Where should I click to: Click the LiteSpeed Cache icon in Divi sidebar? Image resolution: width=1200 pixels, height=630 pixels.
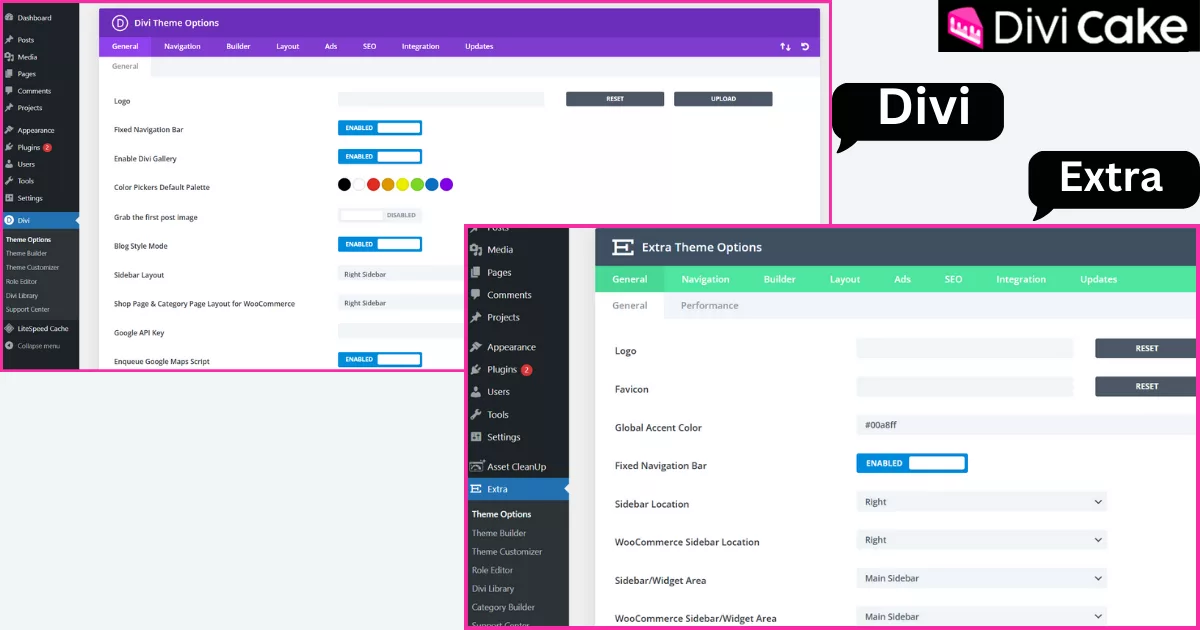coord(9,328)
